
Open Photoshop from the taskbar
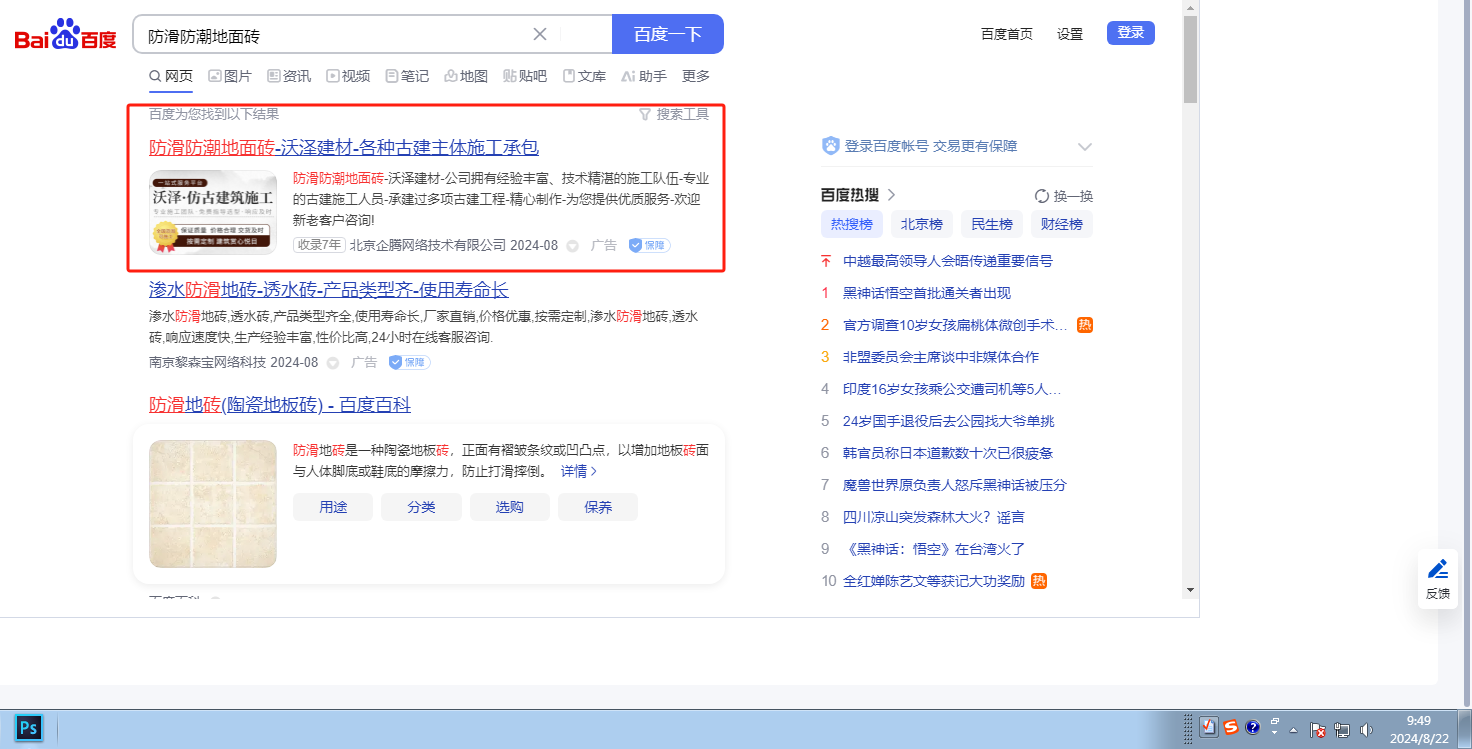(x=29, y=728)
